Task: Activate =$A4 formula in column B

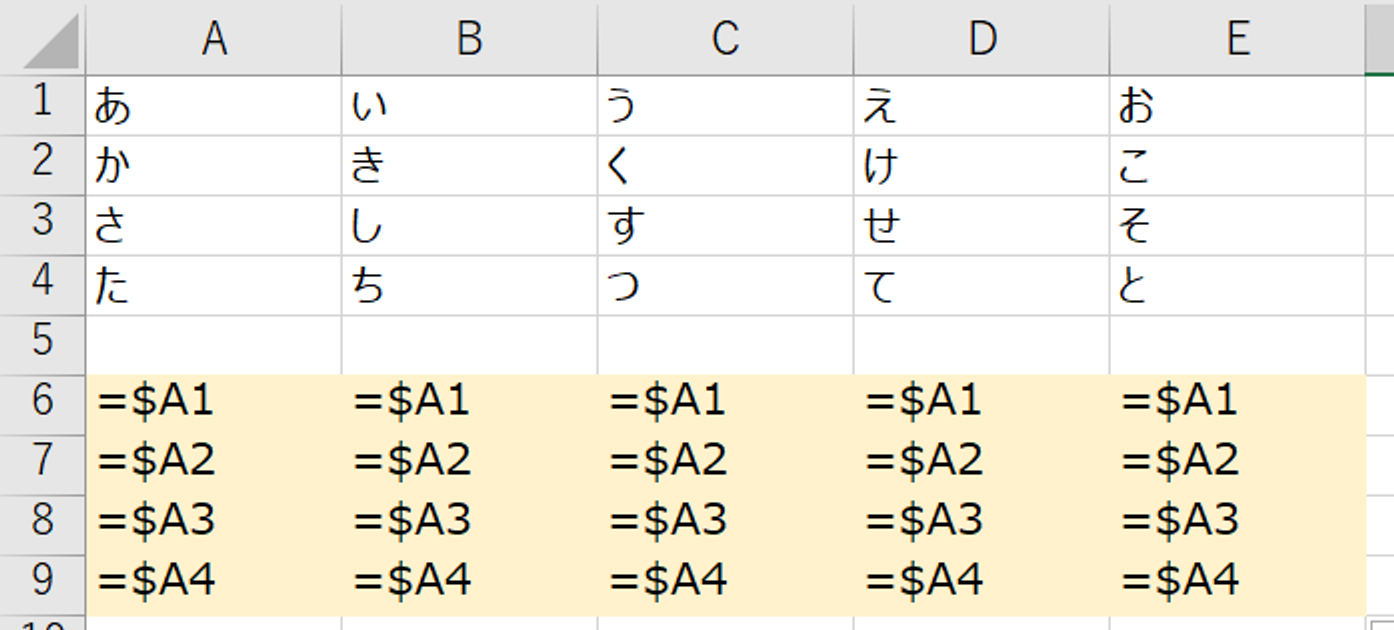Action: 470,586
